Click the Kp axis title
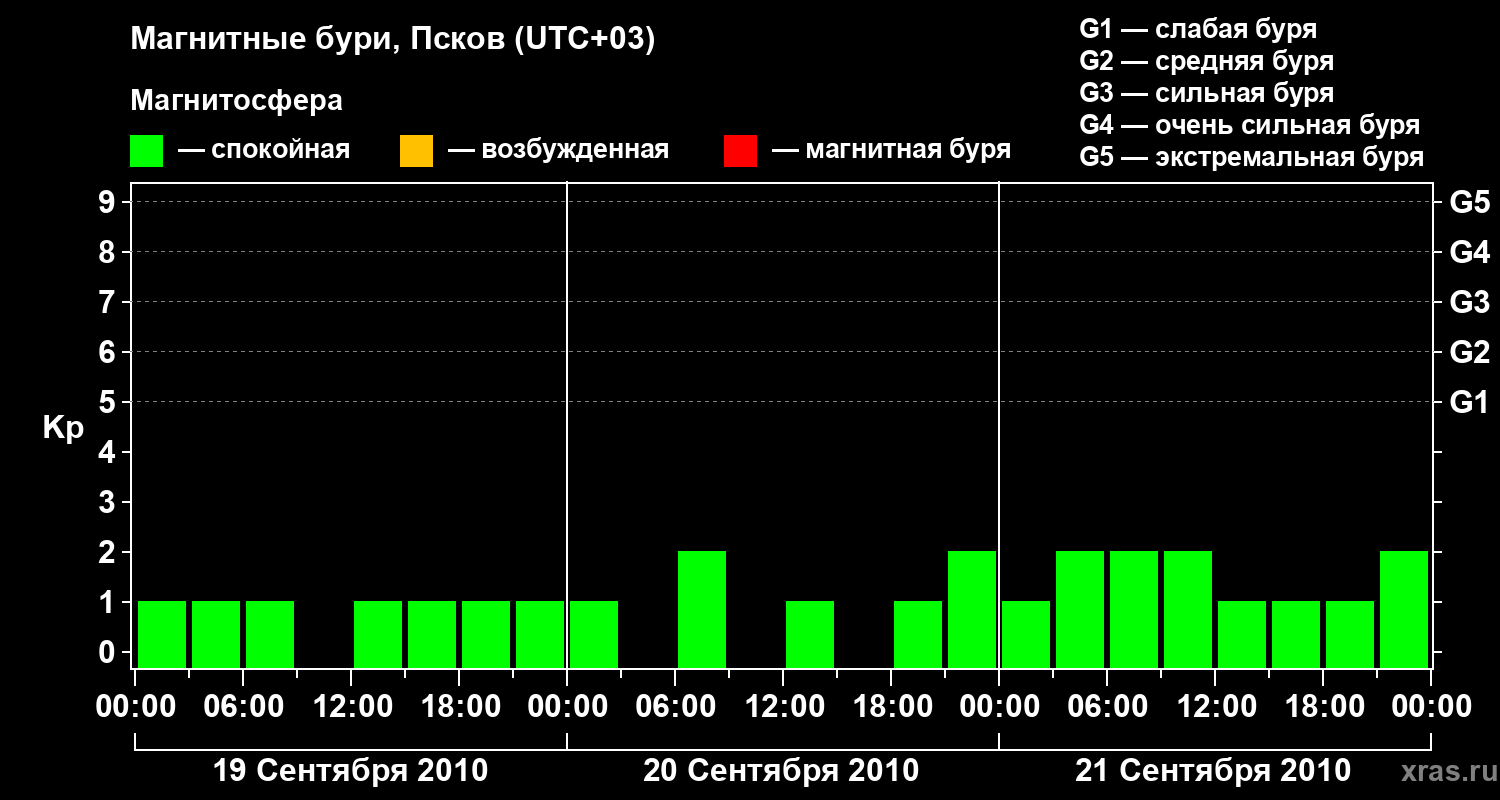 pyautogui.click(x=63, y=428)
